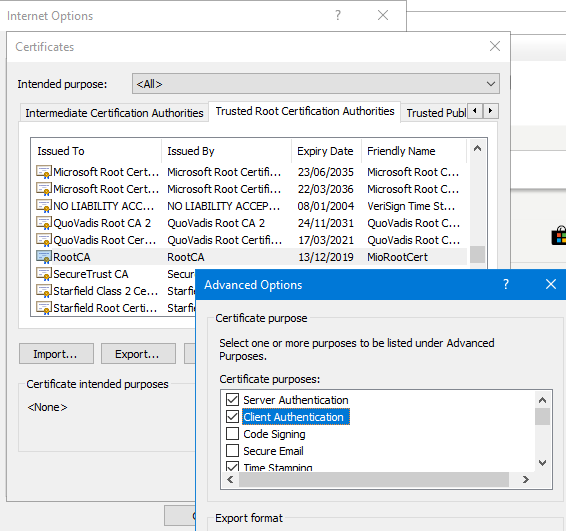This screenshot has width=566, height=531.
Task: Switch to Intermediate Certification Authorities tab
Action: point(114,113)
